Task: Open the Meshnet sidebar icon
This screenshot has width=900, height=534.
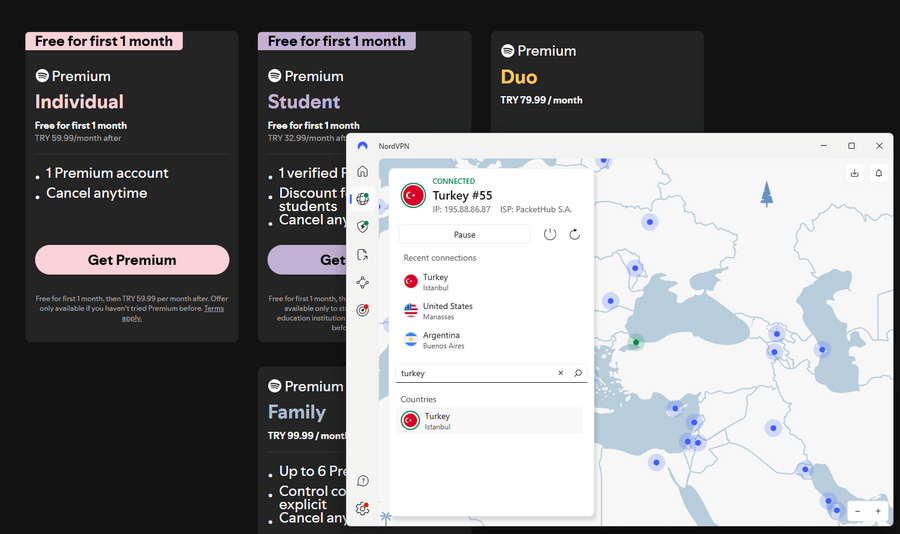Action: [x=362, y=282]
